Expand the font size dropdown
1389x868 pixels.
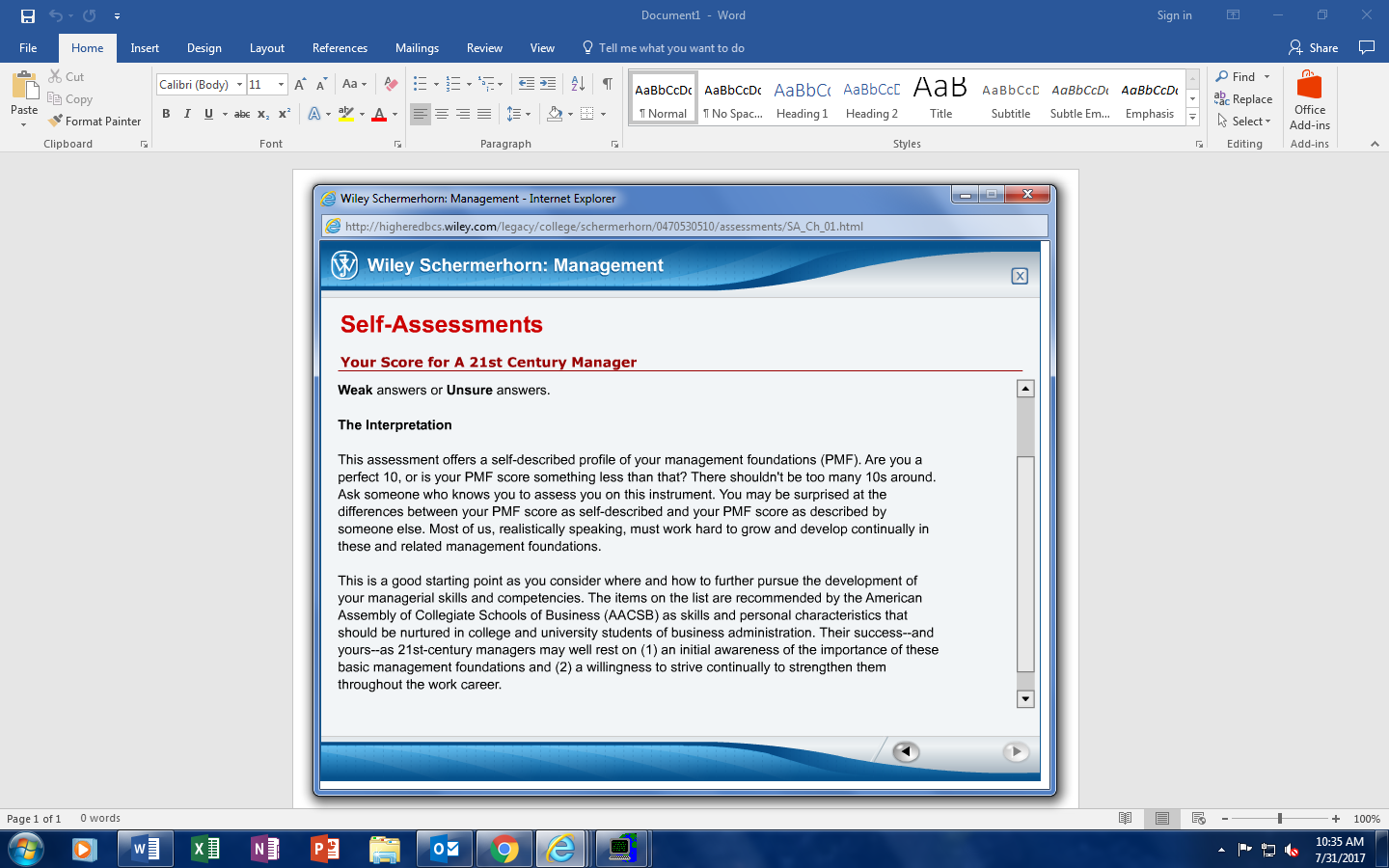point(281,85)
